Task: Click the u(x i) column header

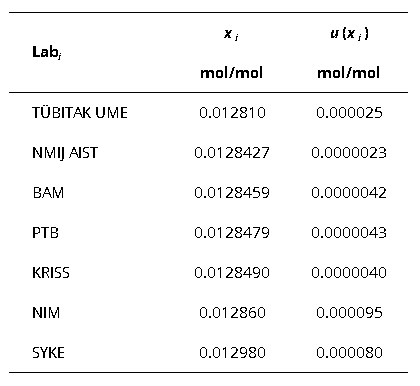Action: pos(349,34)
